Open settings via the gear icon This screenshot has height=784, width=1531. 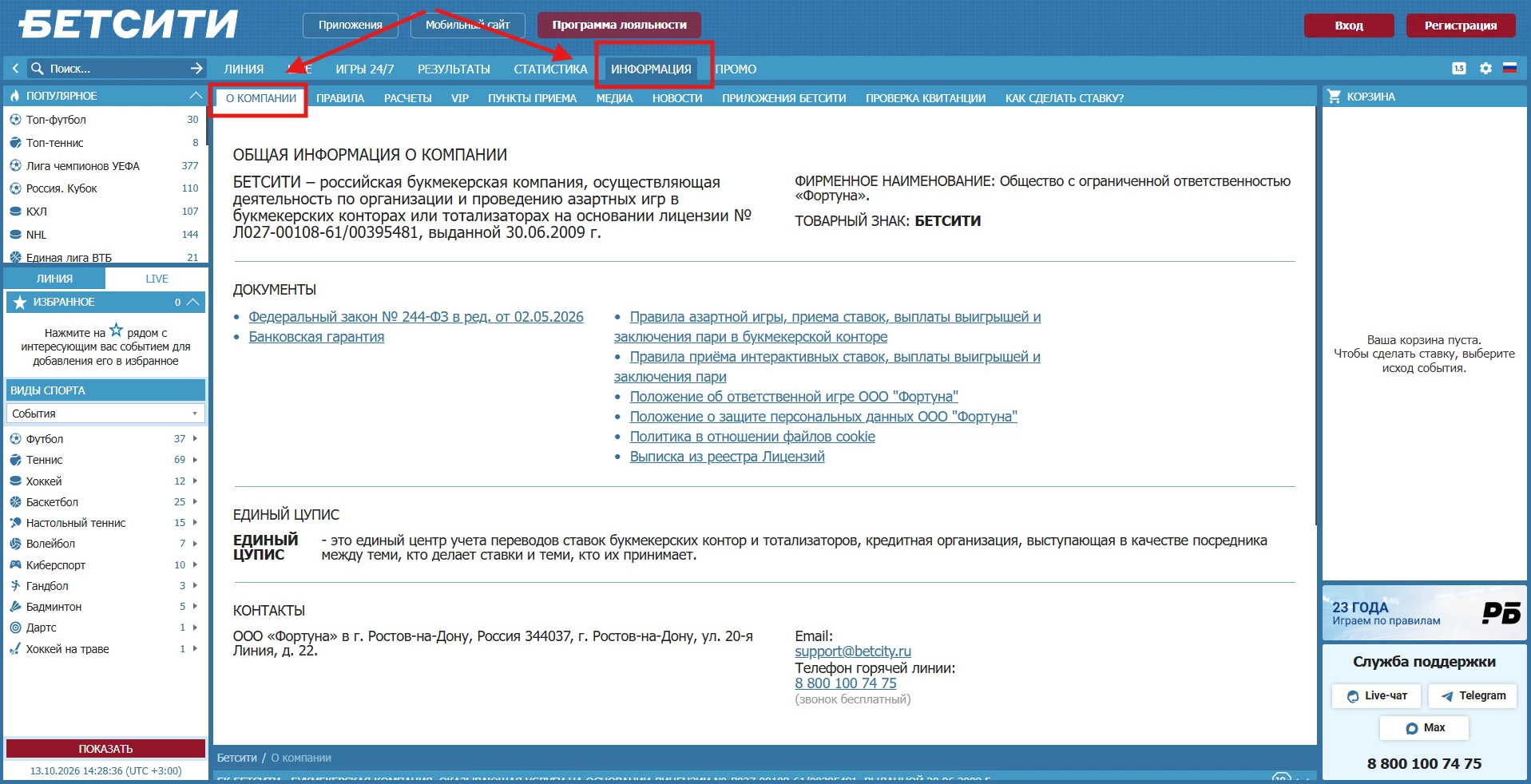pyautogui.click(x=1485, y=69)
